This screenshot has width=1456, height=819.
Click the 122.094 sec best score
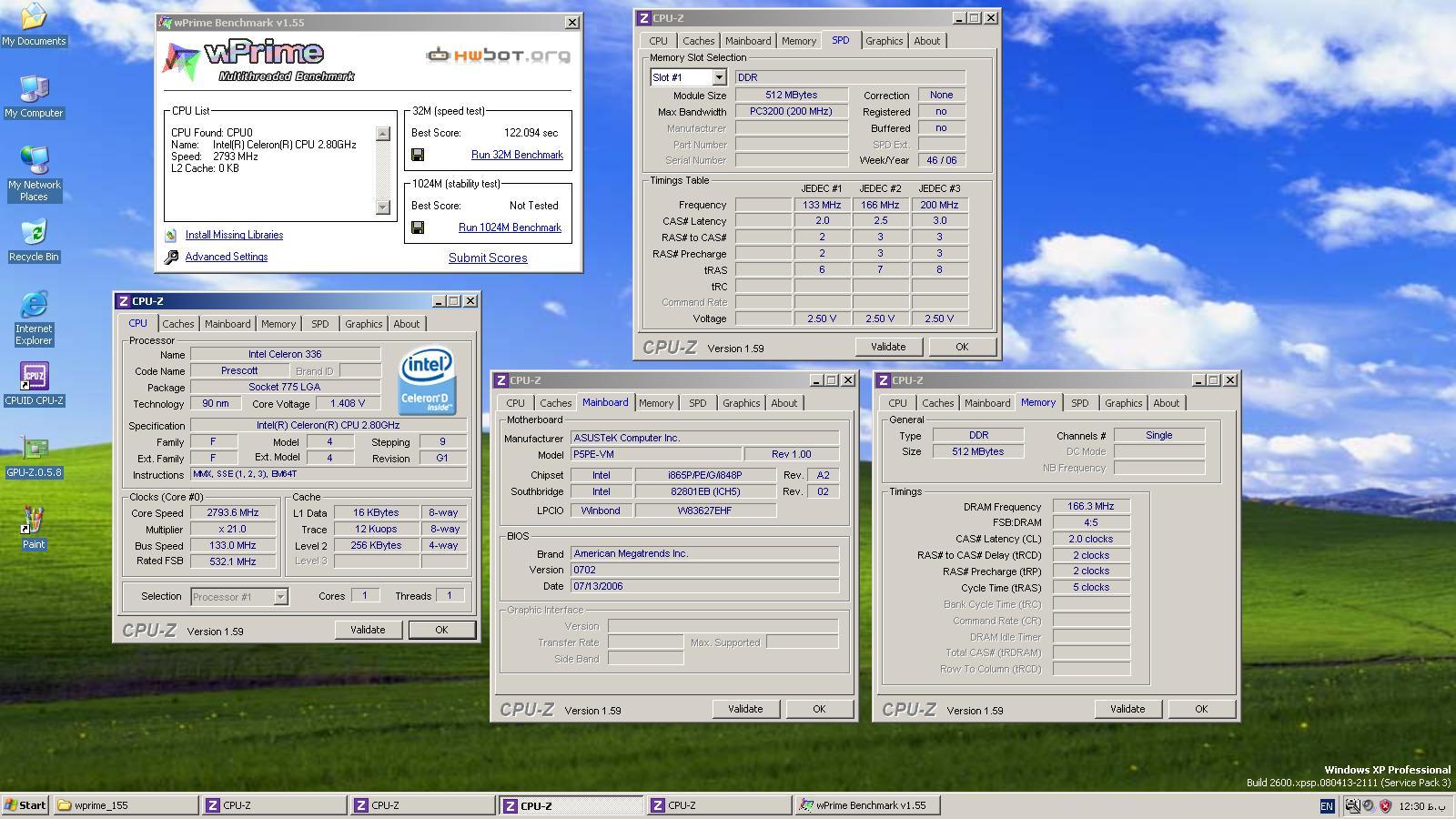531,133
